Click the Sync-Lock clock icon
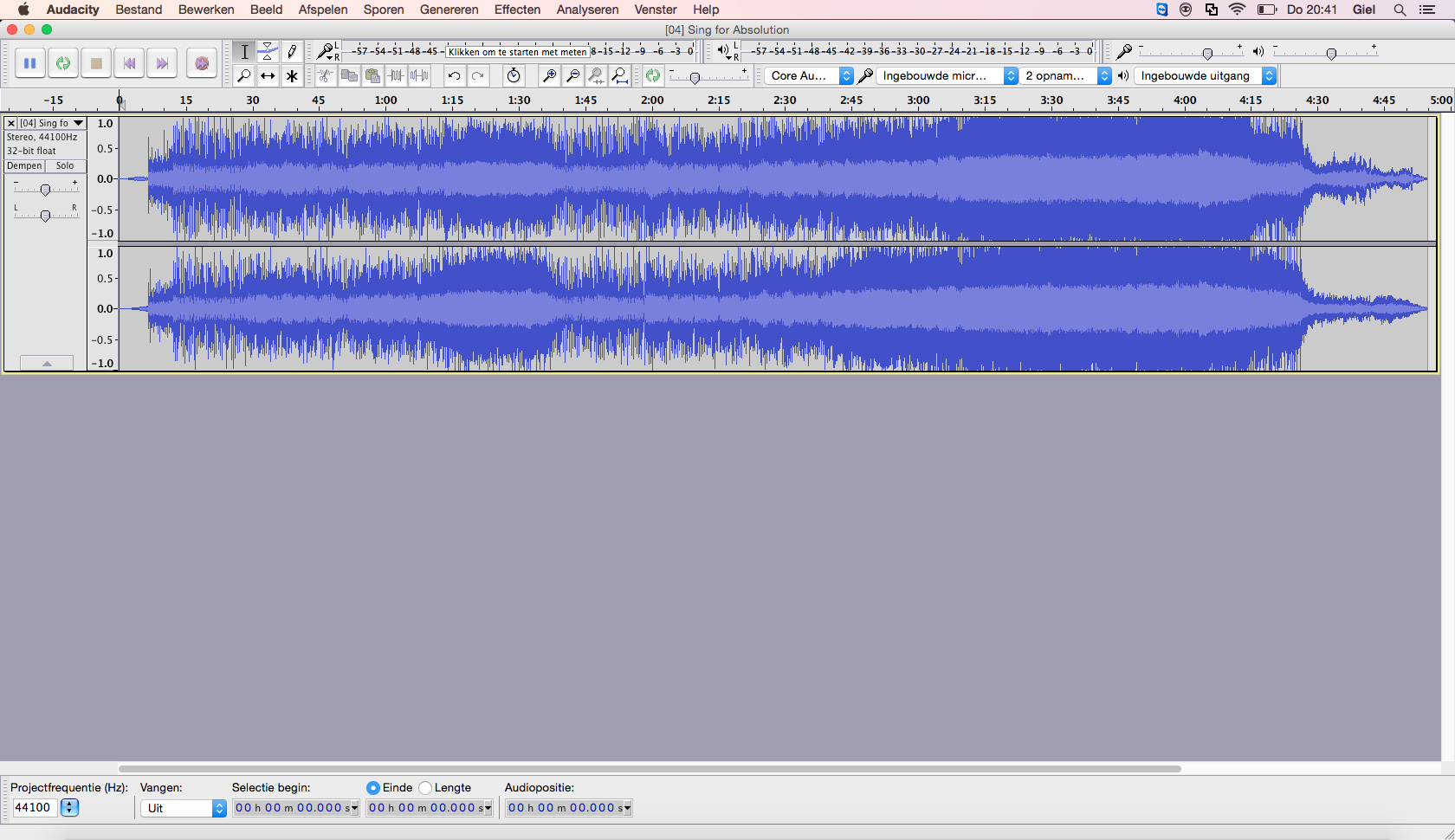 pyautogui.click(x=514, y=75)
